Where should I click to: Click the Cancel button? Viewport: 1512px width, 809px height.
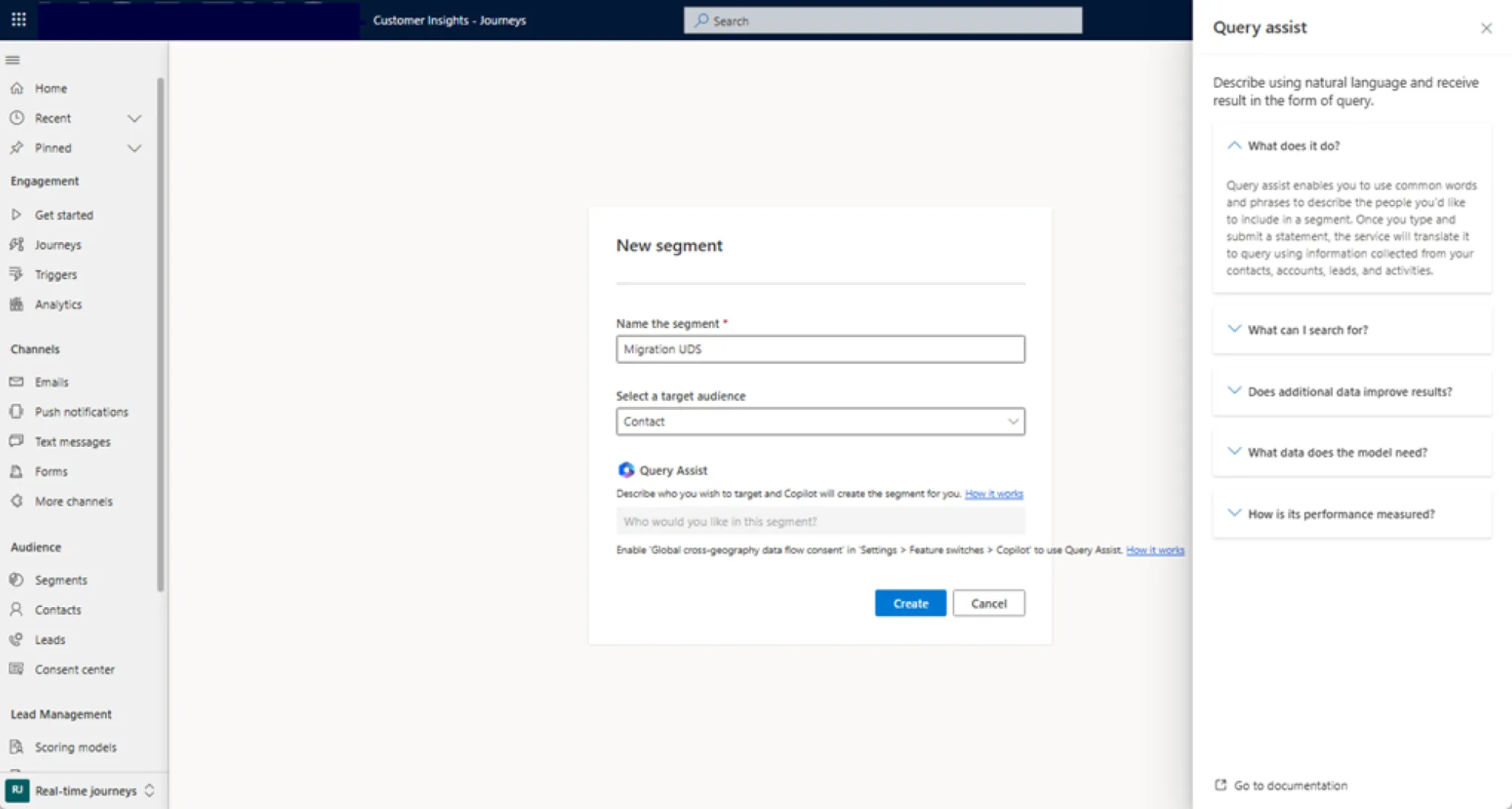pyautogui.click(x=989, y=603)
